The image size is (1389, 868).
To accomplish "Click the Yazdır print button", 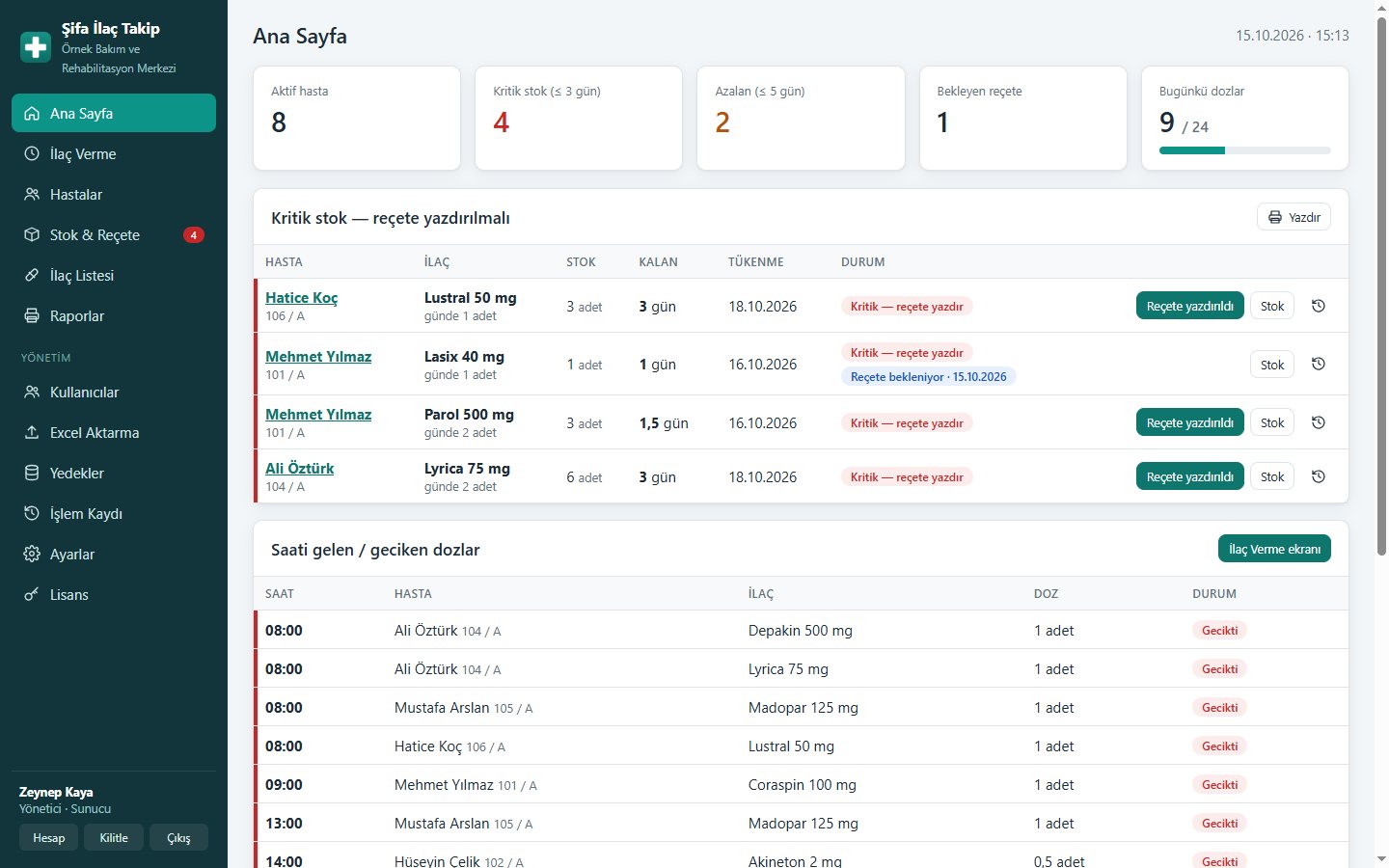I will point(1294,217).
